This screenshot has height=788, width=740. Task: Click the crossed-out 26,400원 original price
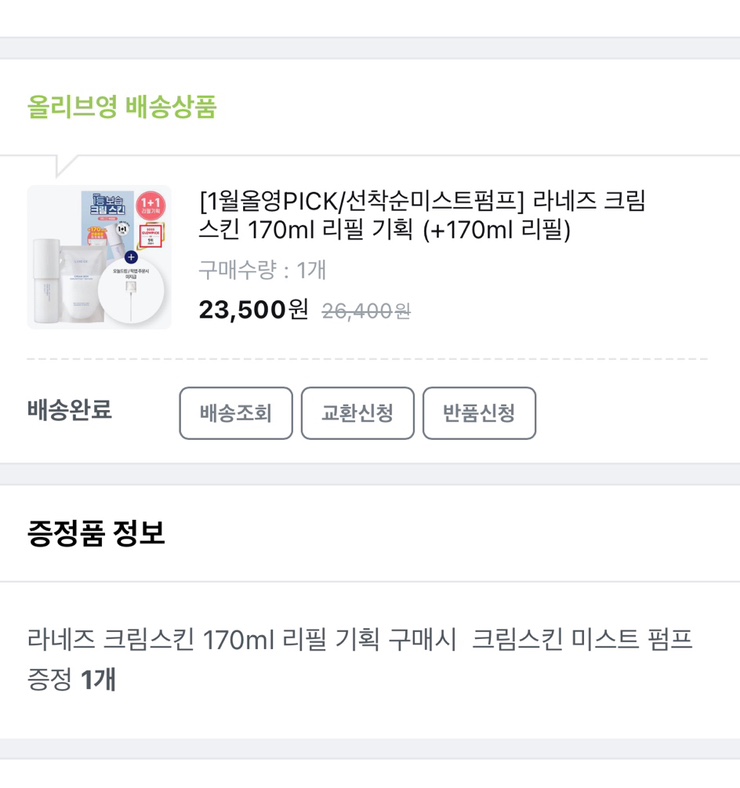tap(366, 311)
